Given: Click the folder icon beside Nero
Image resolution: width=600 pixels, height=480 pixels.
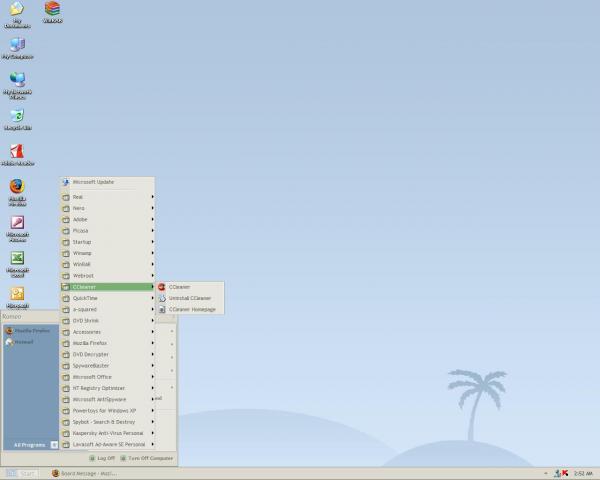Looking at the screenshot, I should click(x=66, y=209).
